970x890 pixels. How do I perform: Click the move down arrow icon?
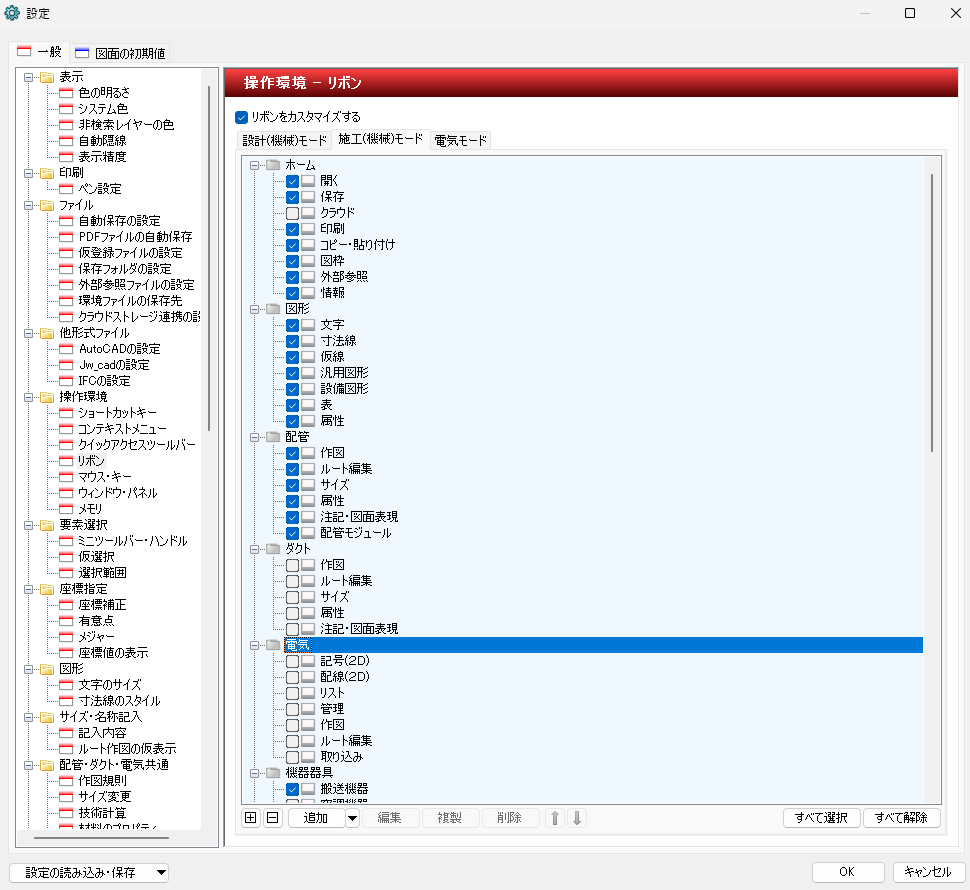coord(577,818)
